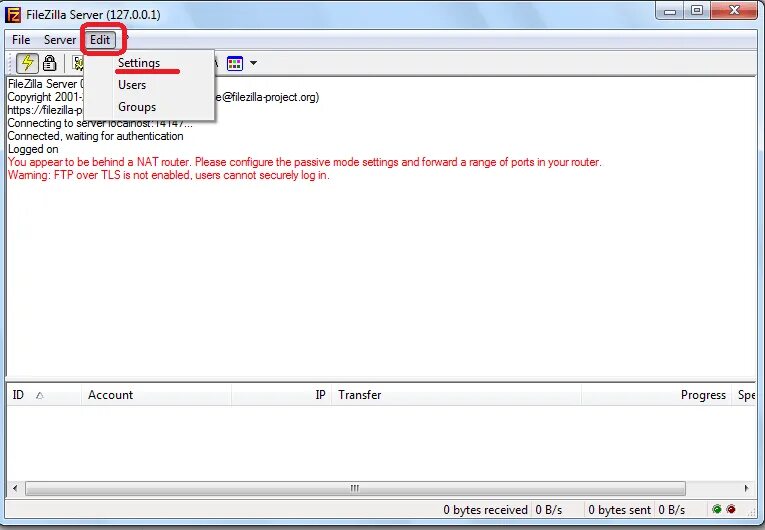Choose Settings from the Edit menu
Image resolution: width=765 pixels, height=530 pixels.
click(x=149, y=63)
